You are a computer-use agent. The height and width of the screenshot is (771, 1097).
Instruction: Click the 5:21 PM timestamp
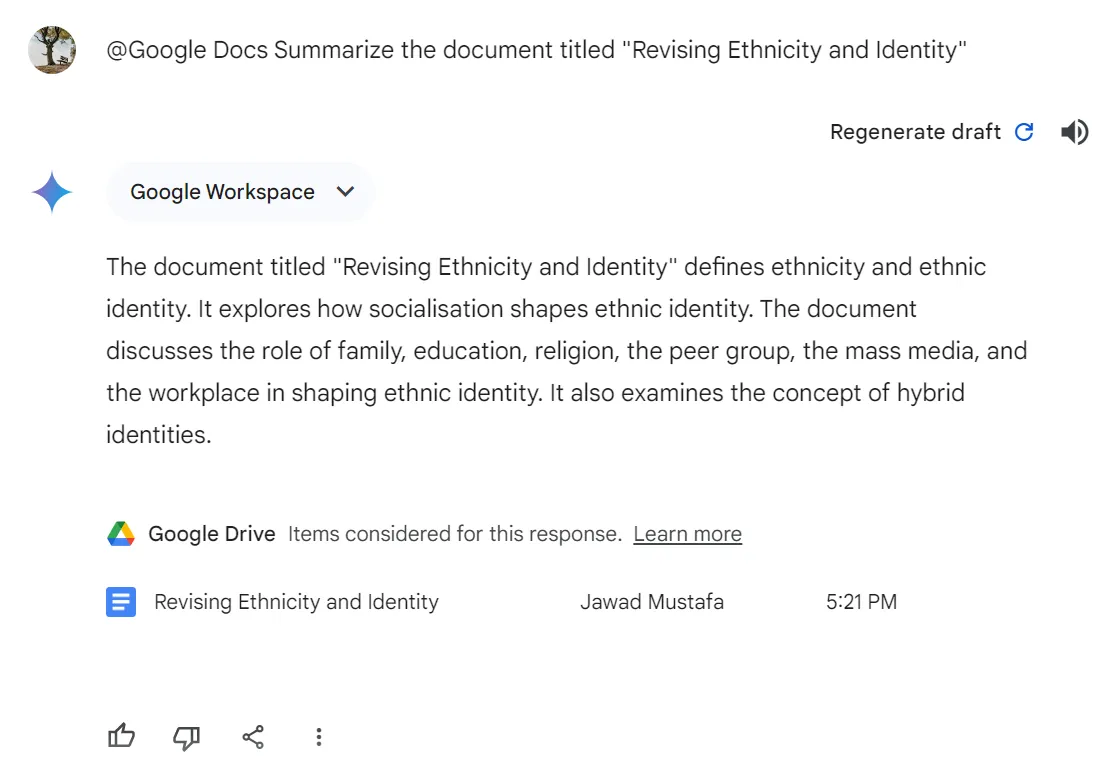(861, 602)
